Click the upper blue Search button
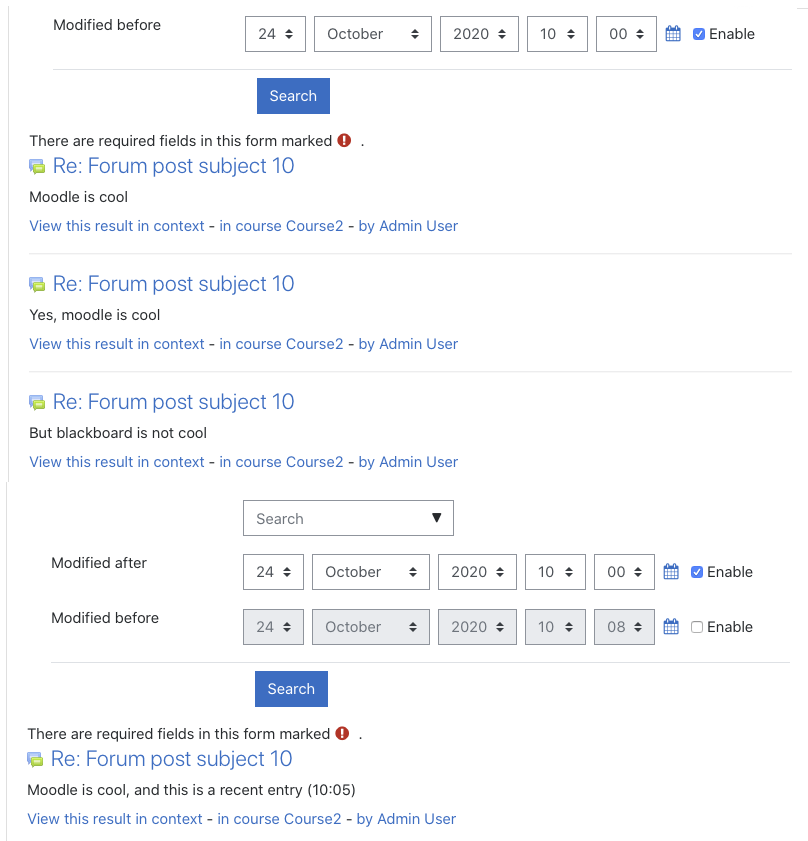 point(293,96)
